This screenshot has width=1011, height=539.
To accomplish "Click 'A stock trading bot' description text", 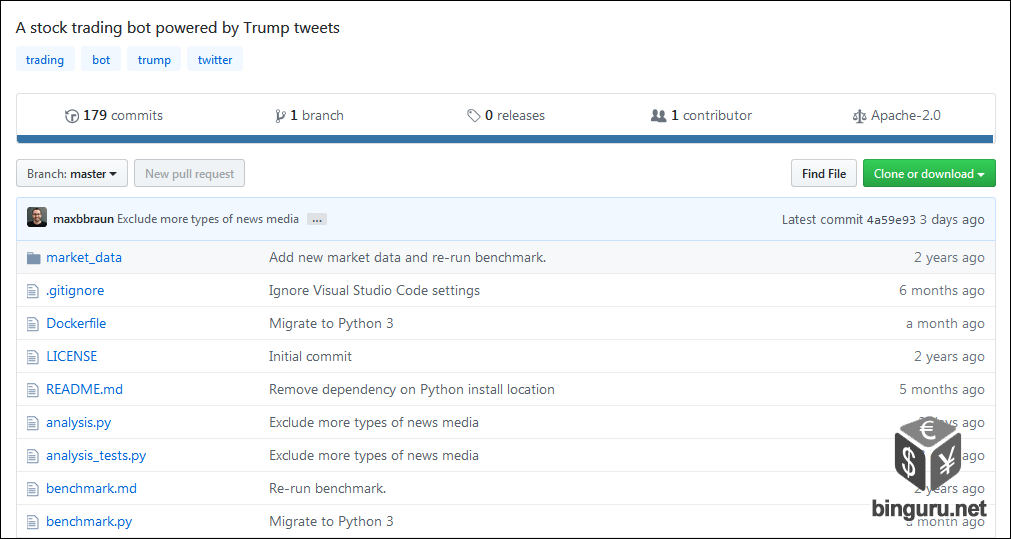I will tap(177, 28).
